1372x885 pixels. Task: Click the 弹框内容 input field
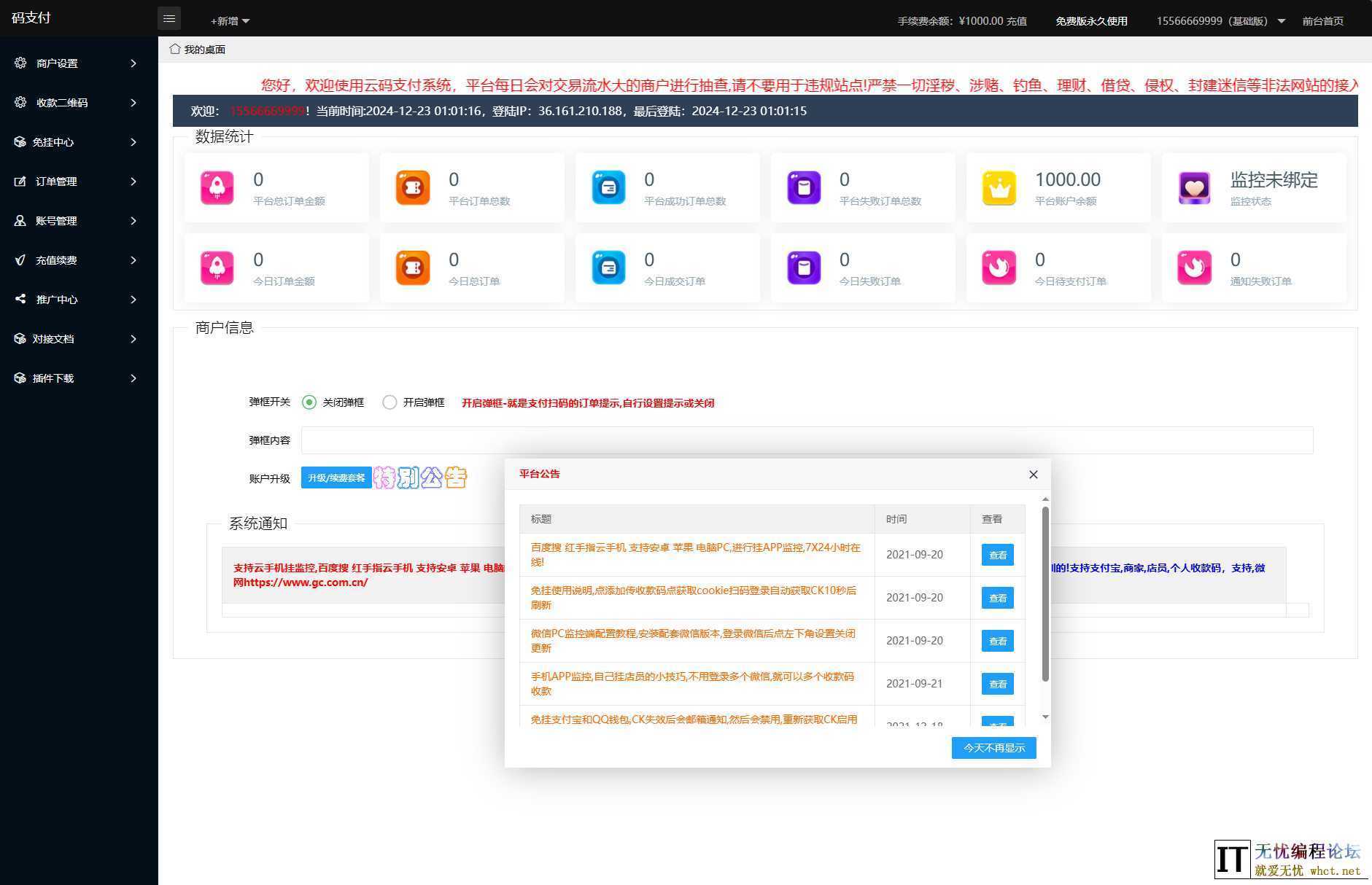tap(807, 440)
